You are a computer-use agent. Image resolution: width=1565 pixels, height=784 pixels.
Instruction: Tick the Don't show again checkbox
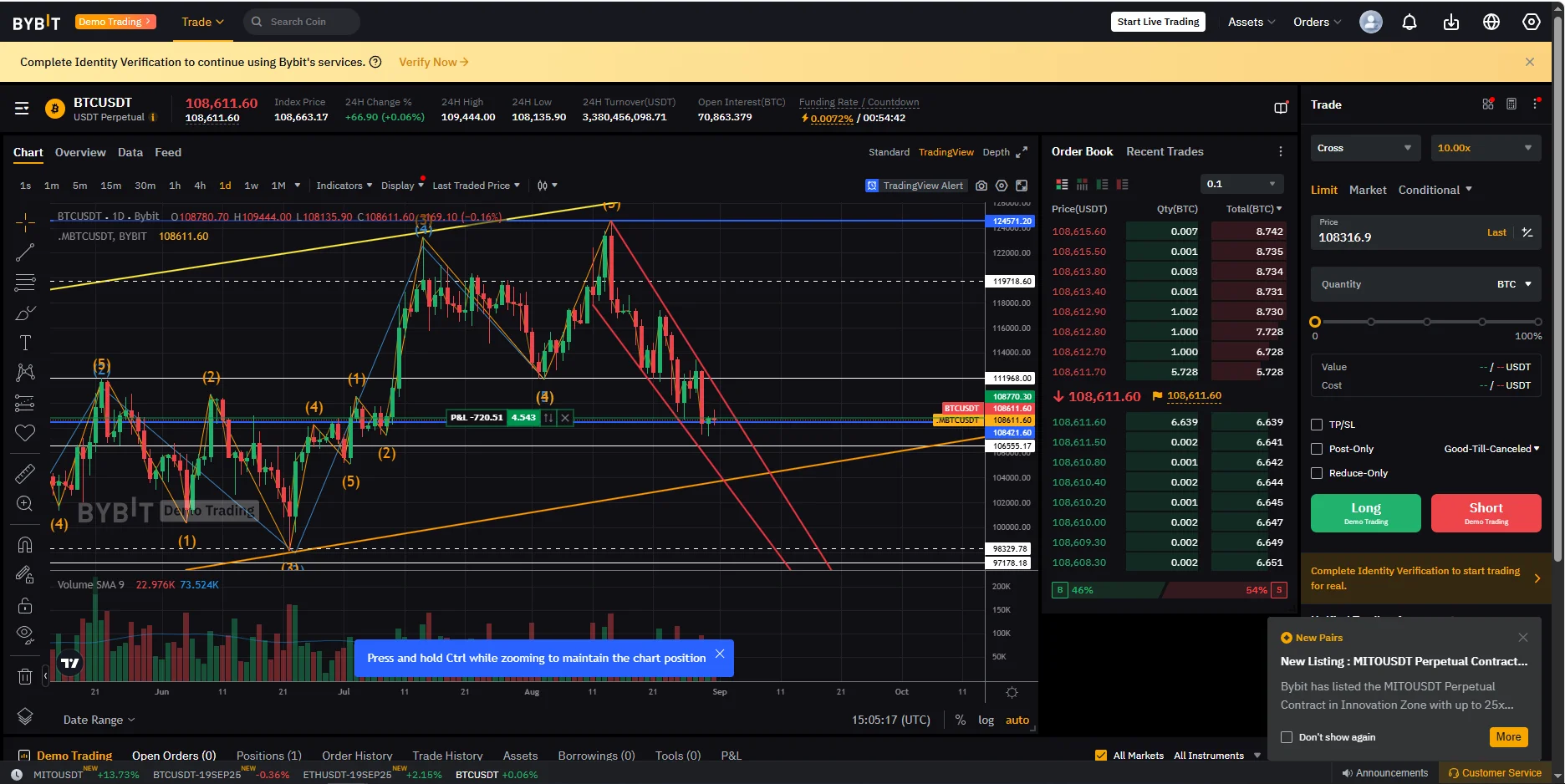(1287, 737)
